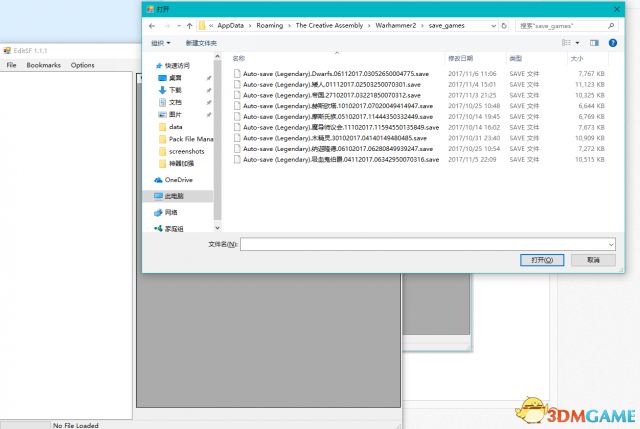This screenshot has width=640, height=429.
Task: Open the data folder in sidebar
Action: 176,127
